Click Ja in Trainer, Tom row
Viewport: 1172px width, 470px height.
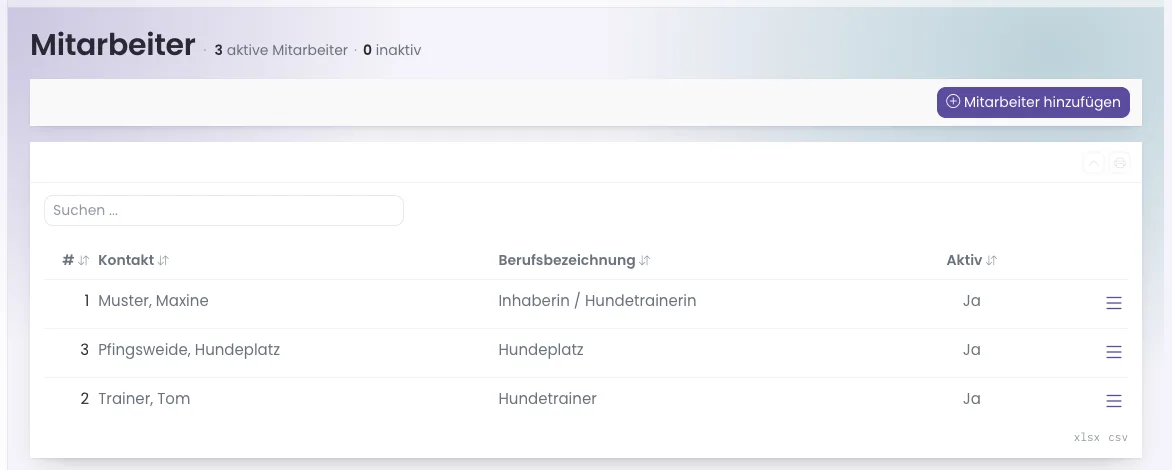pos(972,399)
